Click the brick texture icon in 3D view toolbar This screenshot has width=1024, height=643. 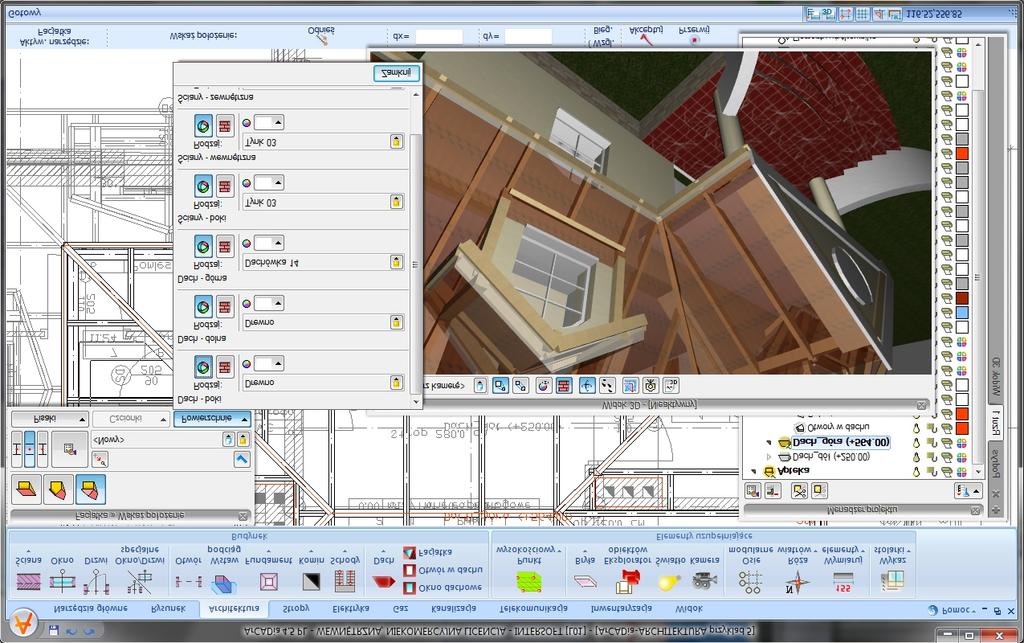(564, 386)
